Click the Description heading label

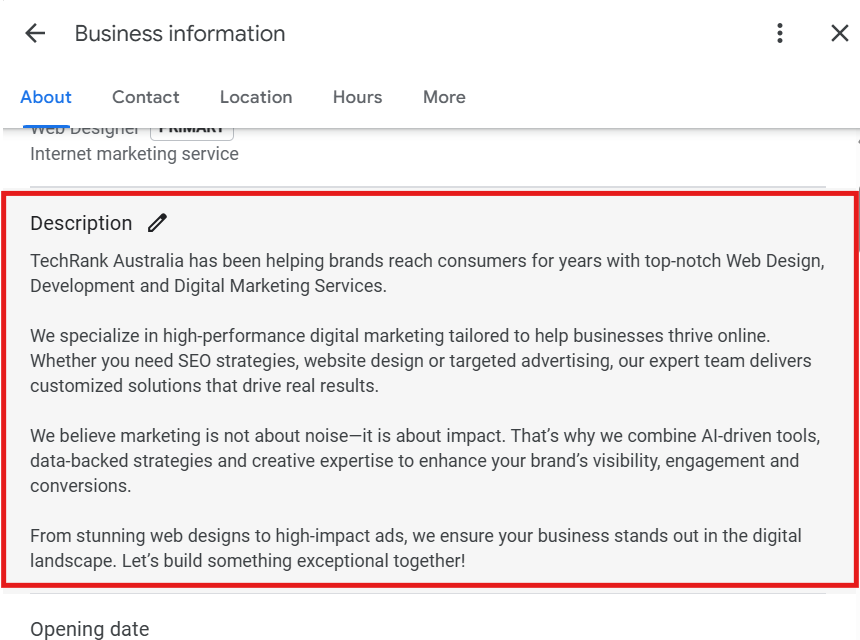[81, 223]
